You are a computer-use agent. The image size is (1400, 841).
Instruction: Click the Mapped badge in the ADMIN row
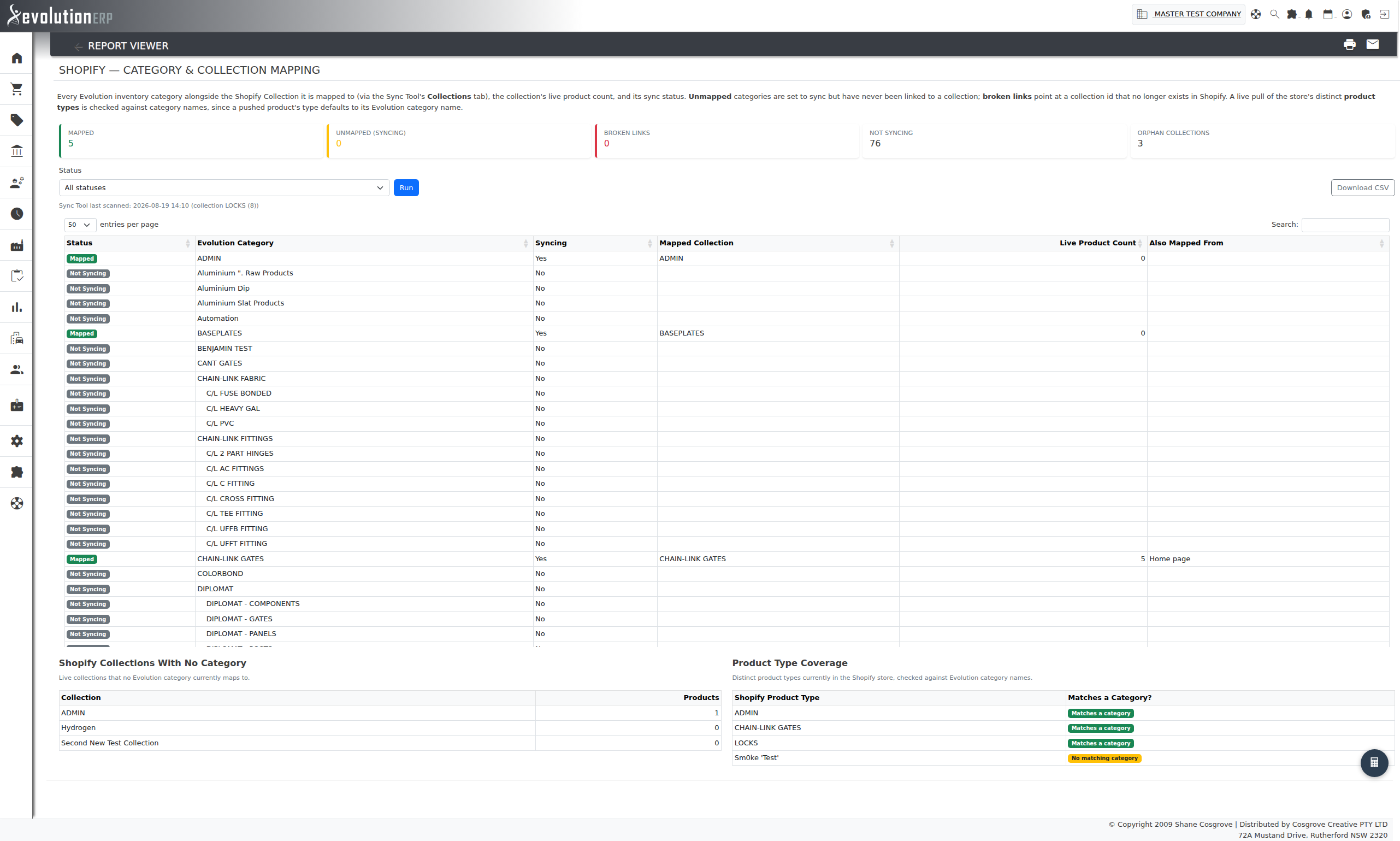pos(82,258)
